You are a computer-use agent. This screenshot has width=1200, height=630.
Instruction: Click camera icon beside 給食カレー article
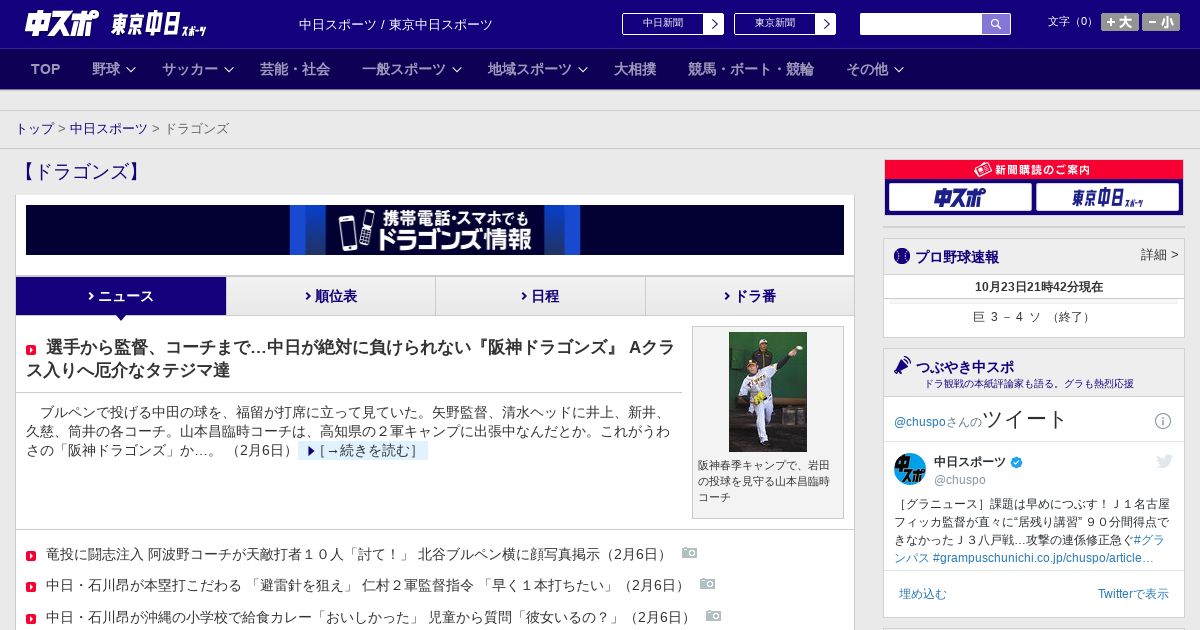point(713,616)
